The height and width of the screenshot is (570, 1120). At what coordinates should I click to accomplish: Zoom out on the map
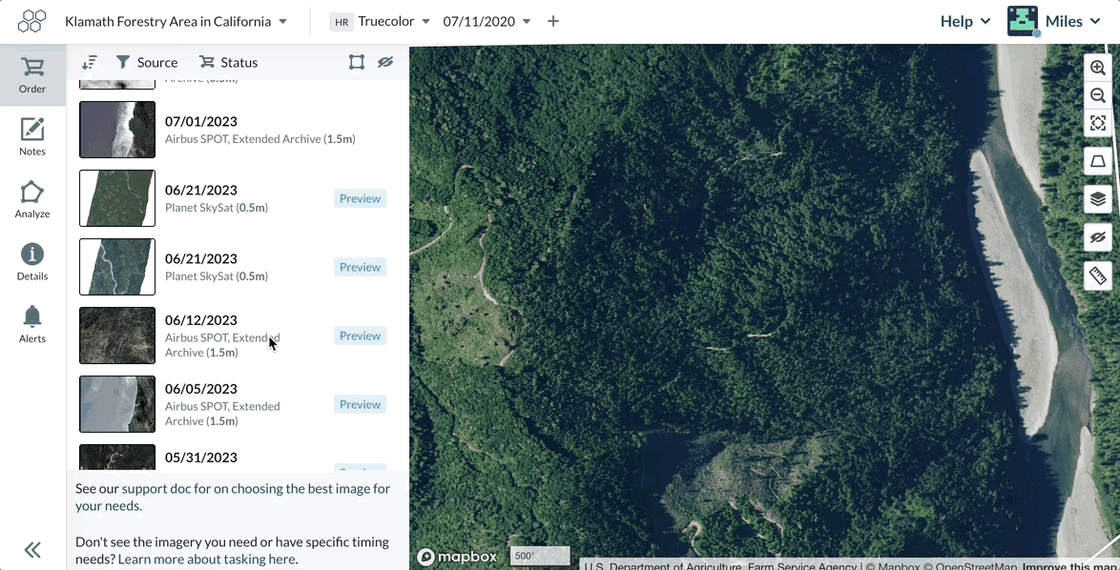[1098, 96]
